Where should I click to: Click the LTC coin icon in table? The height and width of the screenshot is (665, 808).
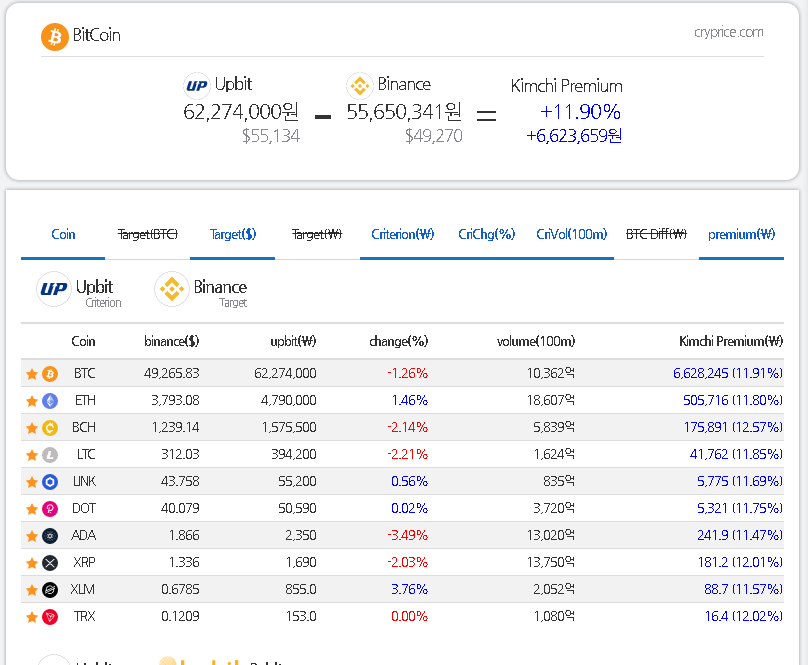(50, 455)
